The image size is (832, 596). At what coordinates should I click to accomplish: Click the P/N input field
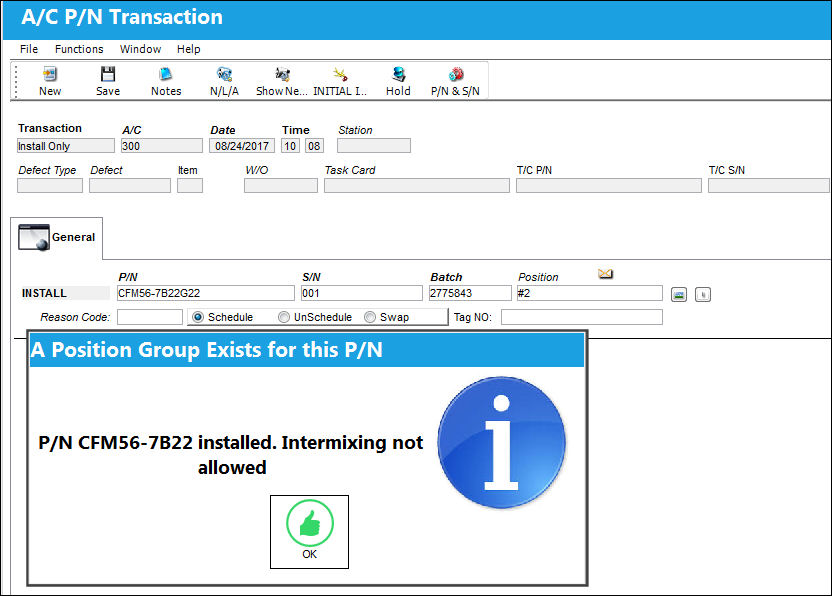pos(206,293)
